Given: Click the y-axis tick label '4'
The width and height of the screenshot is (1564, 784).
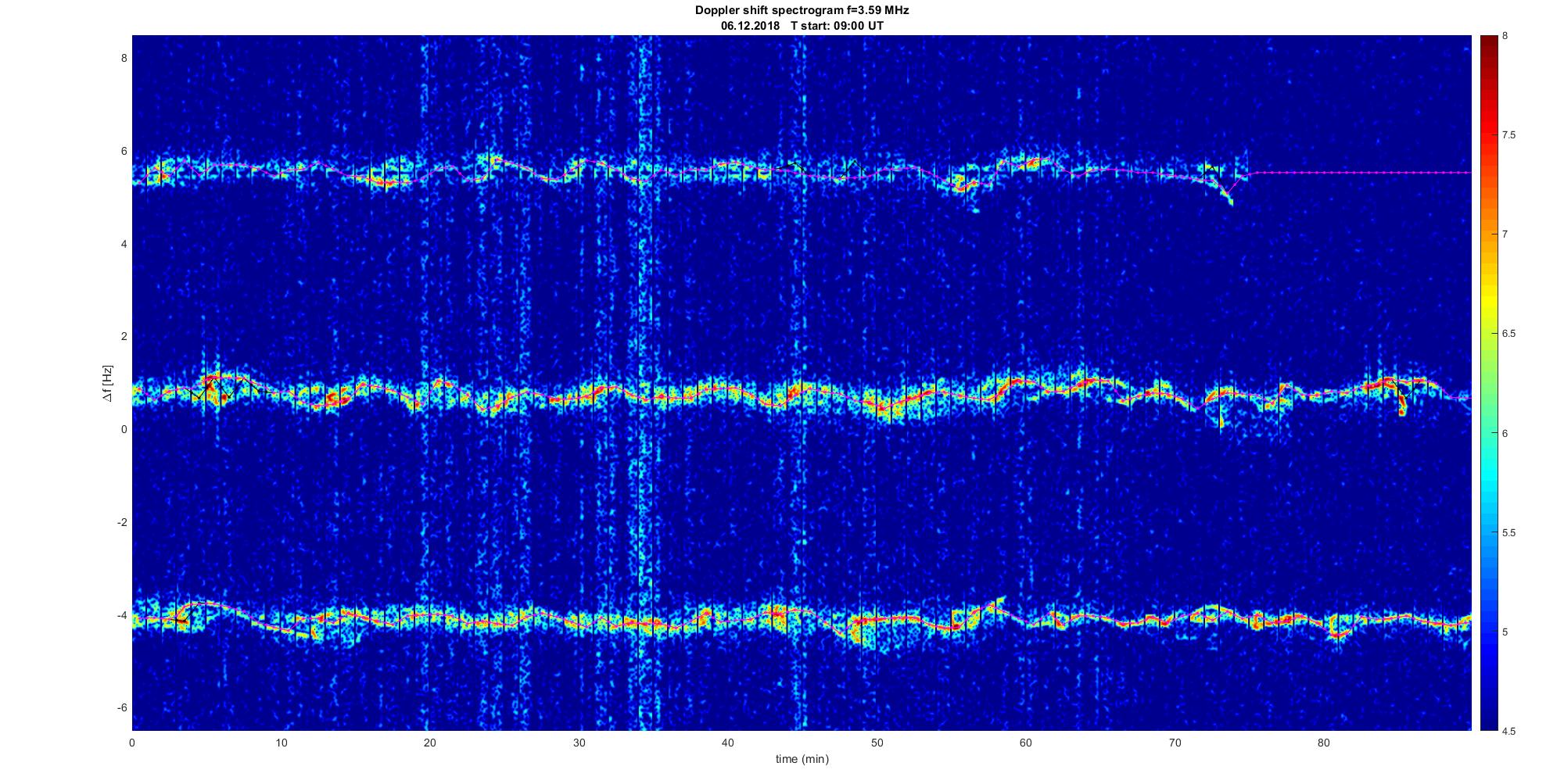Looking at the screenshot, I should tap(123, 244).
